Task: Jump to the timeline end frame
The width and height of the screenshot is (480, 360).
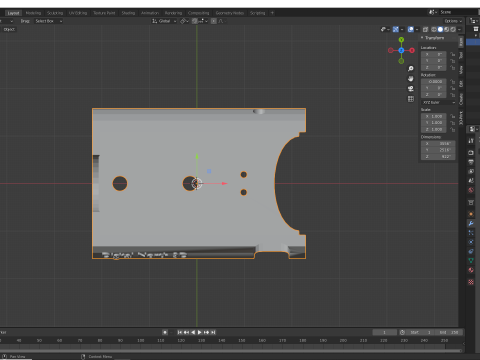Action: pyautogui.click(x=213, y=332)
